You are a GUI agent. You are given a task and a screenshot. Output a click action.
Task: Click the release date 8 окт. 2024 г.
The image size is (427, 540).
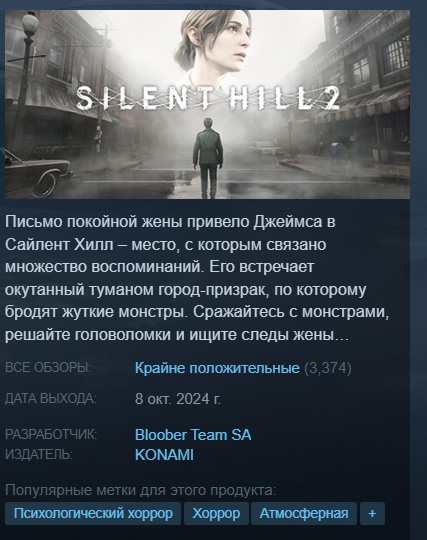[x=178, y=399]
